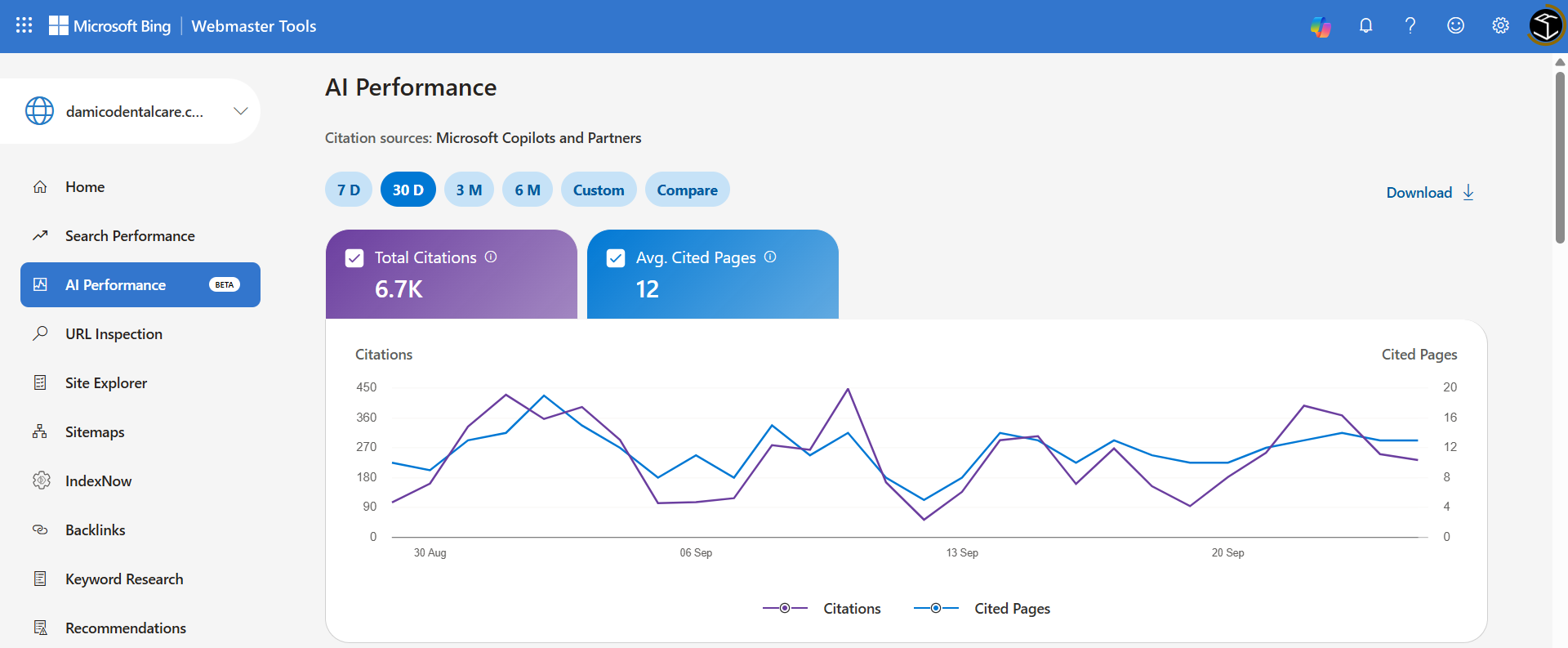
Task: Toggle the Citations legend series
Action: (x=822, y=608)
